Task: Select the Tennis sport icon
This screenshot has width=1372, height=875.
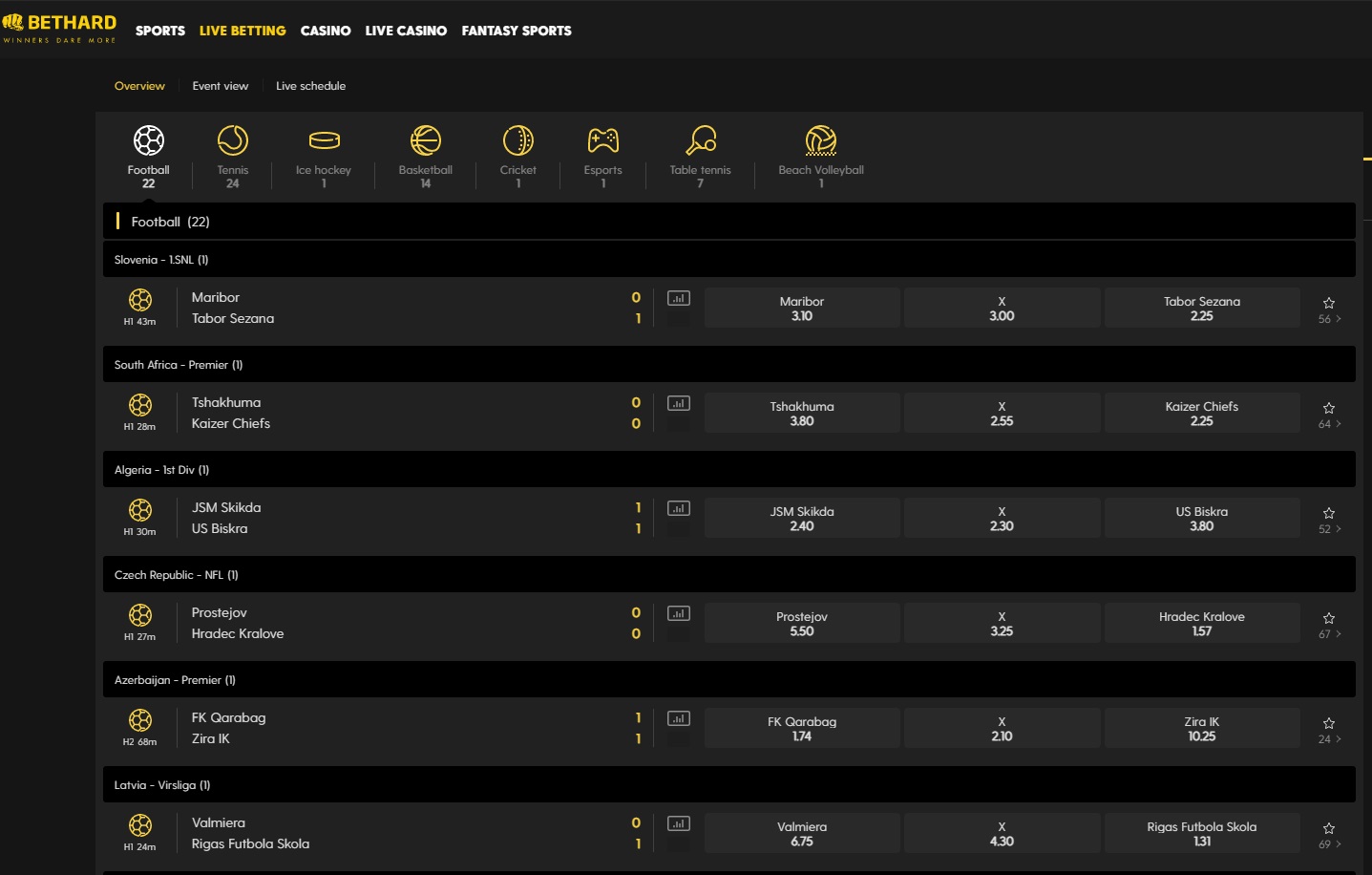Action: (x=233, y=140)
